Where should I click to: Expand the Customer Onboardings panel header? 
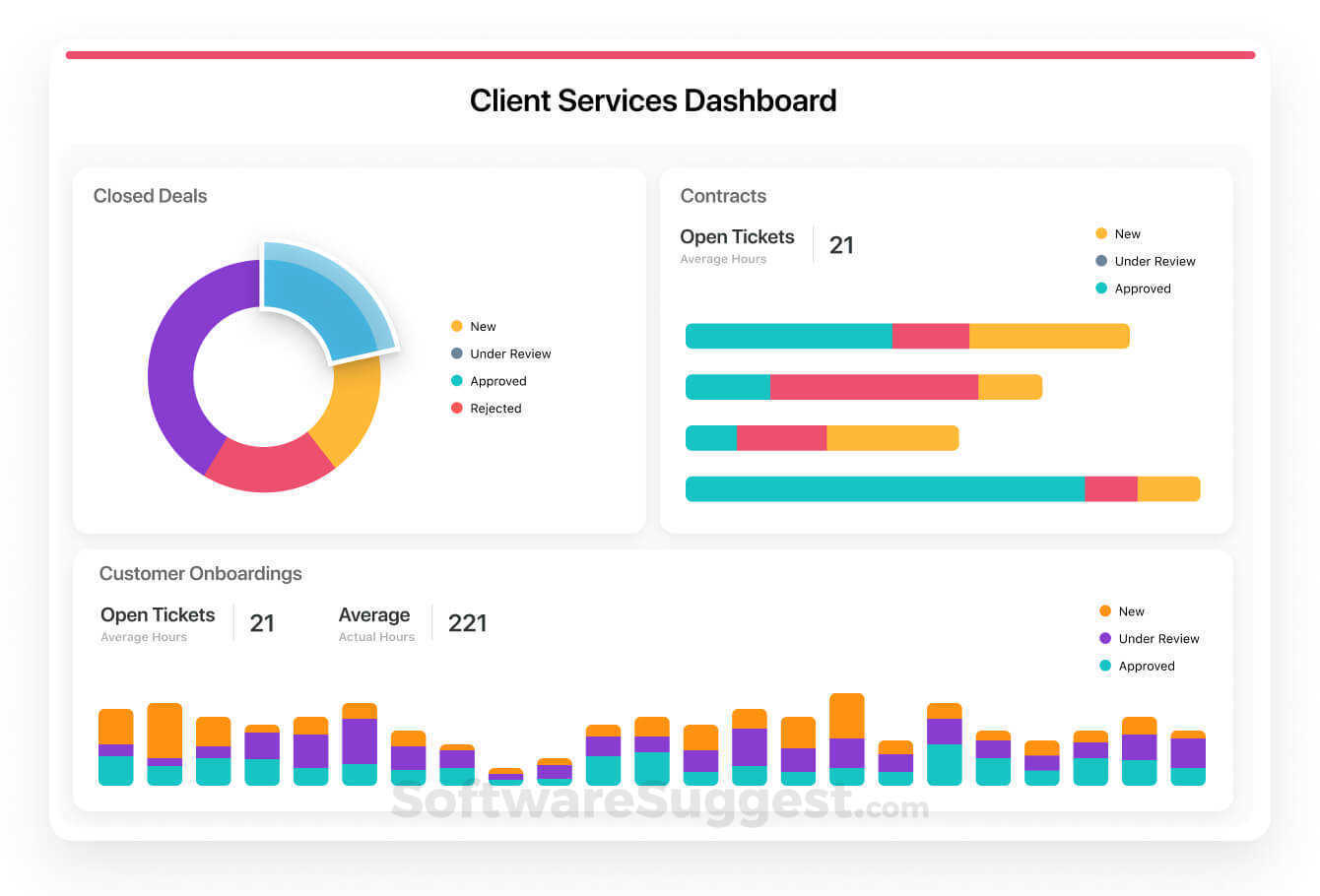200,573
